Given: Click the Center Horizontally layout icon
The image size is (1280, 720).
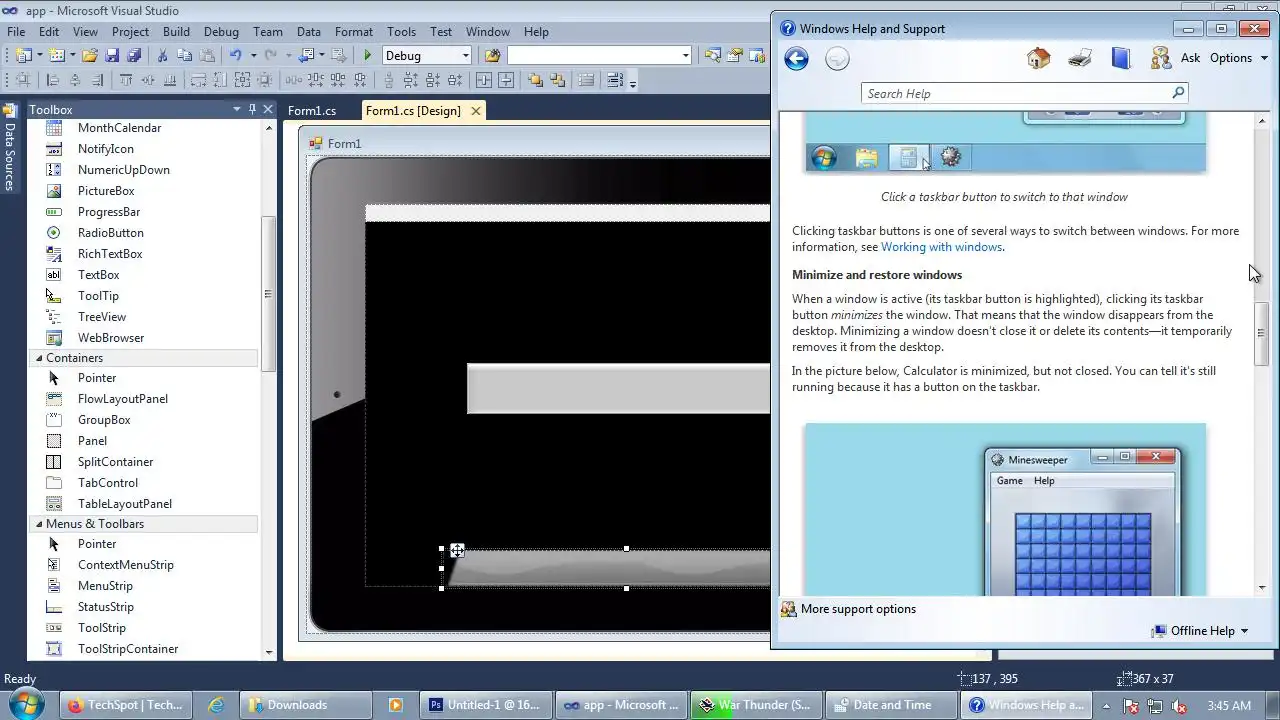Looking at the screenshot, I should [x=484, y=81].
